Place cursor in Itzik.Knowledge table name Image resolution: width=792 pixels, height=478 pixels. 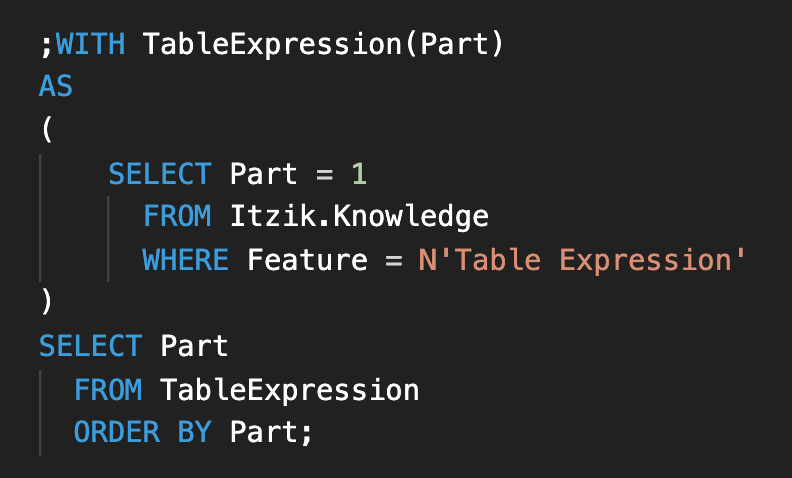pyautogui.click(x=359, y=218)
